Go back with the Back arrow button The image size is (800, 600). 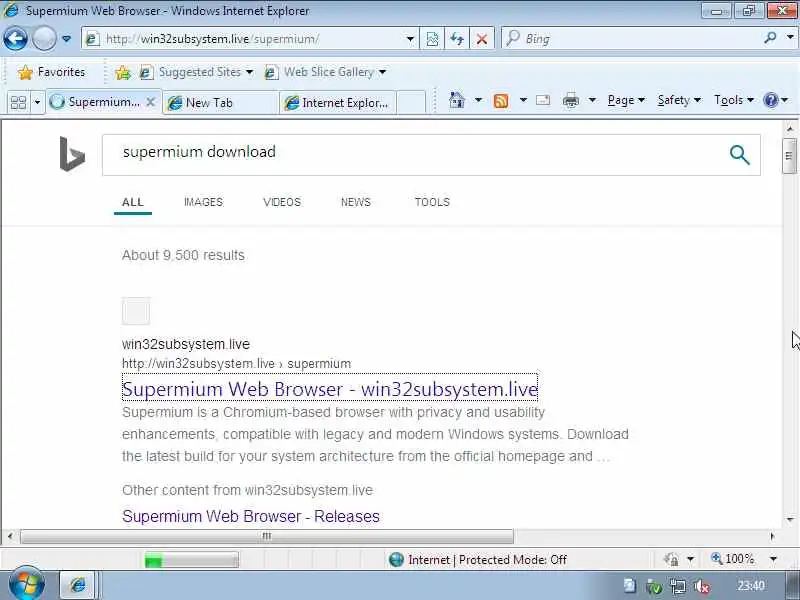pos(15,38)
